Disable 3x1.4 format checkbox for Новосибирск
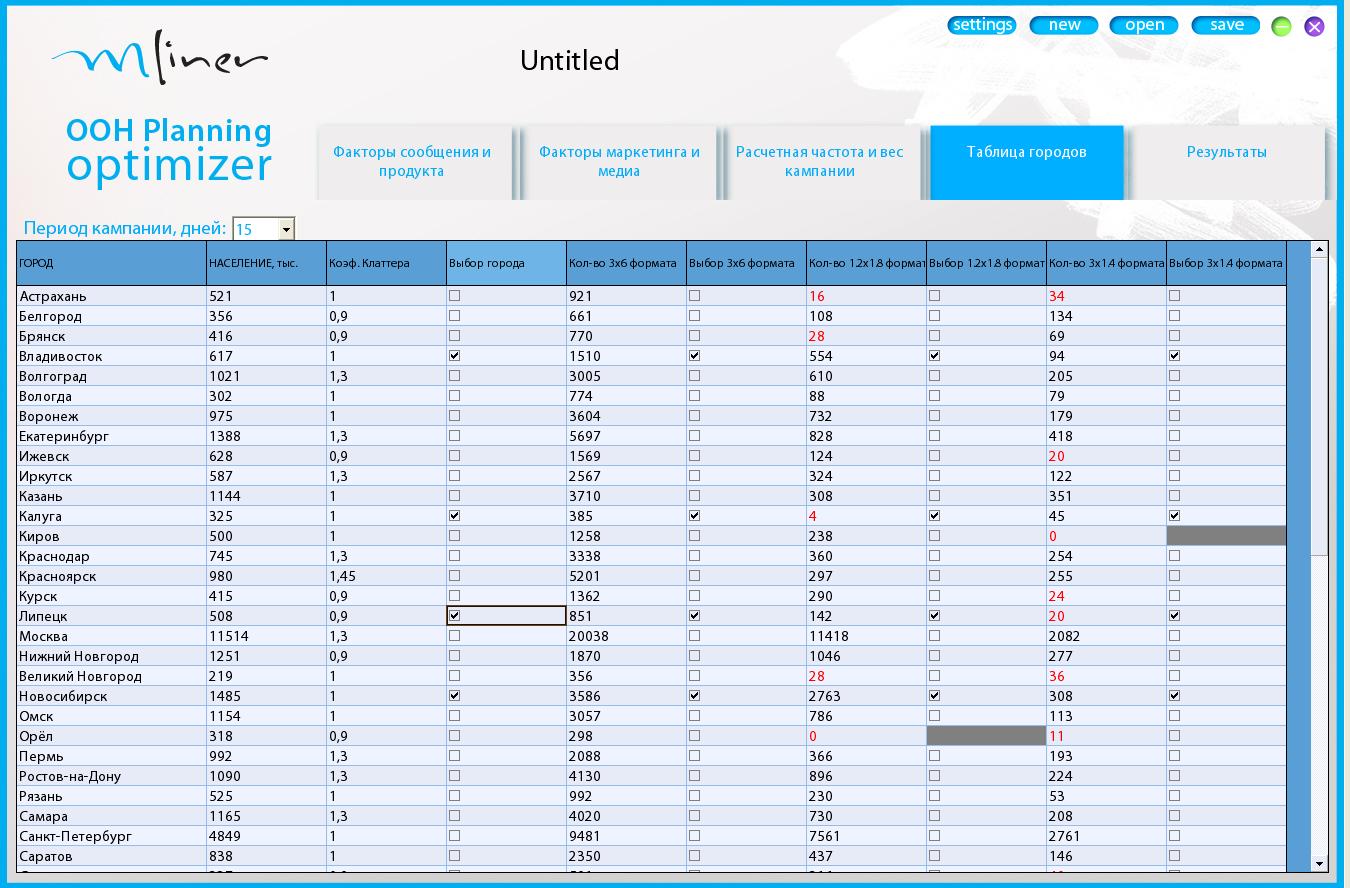 click(1175, 696)
